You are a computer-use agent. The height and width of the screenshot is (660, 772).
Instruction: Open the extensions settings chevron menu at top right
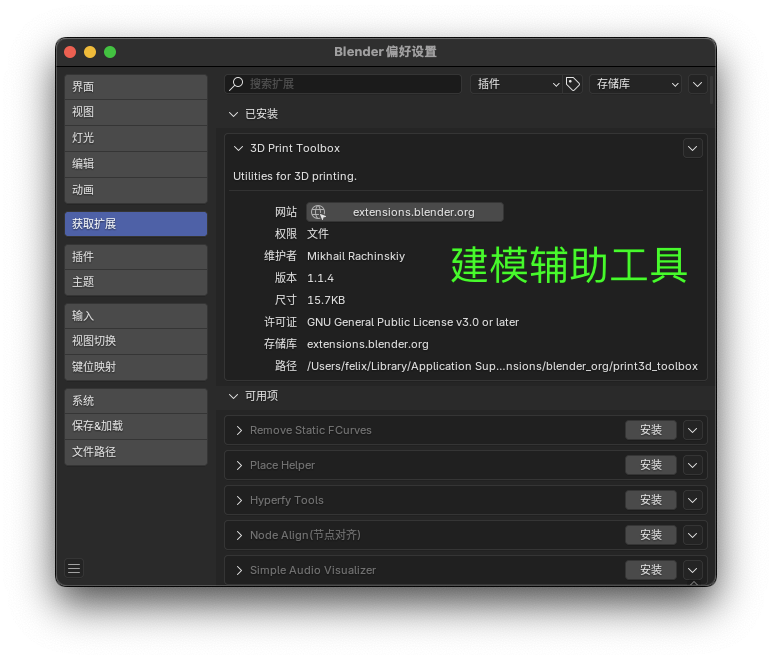click(x=697, y=84)
